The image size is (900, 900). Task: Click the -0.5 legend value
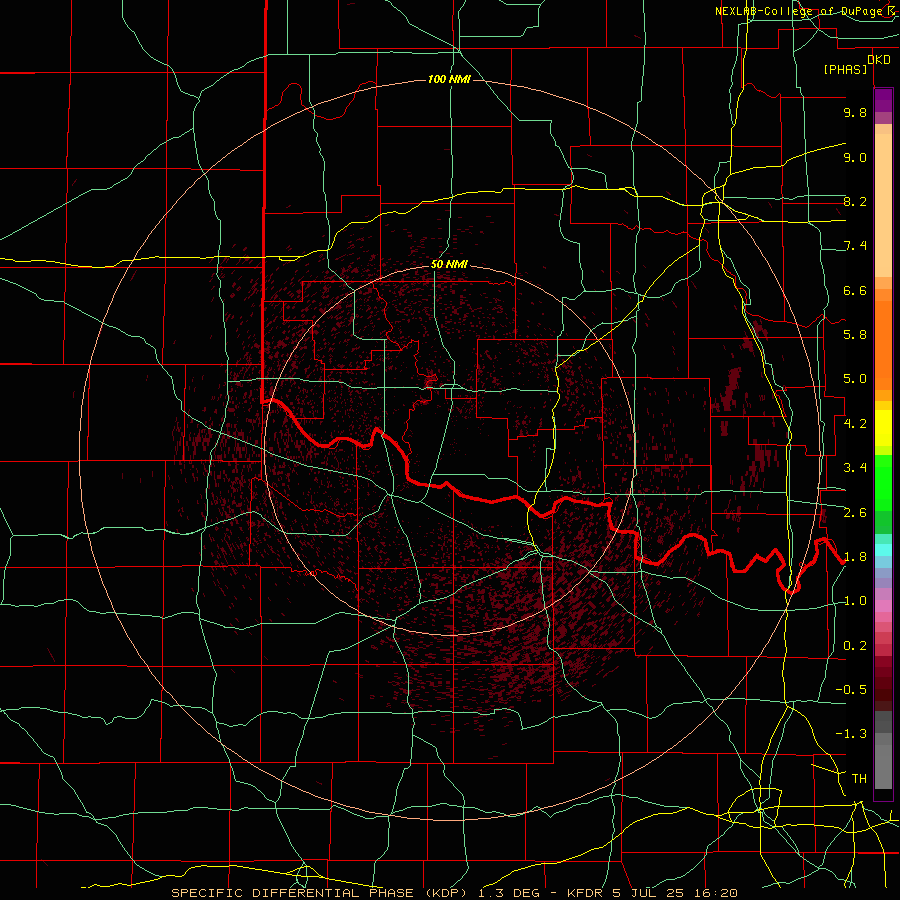pos(851,690)
